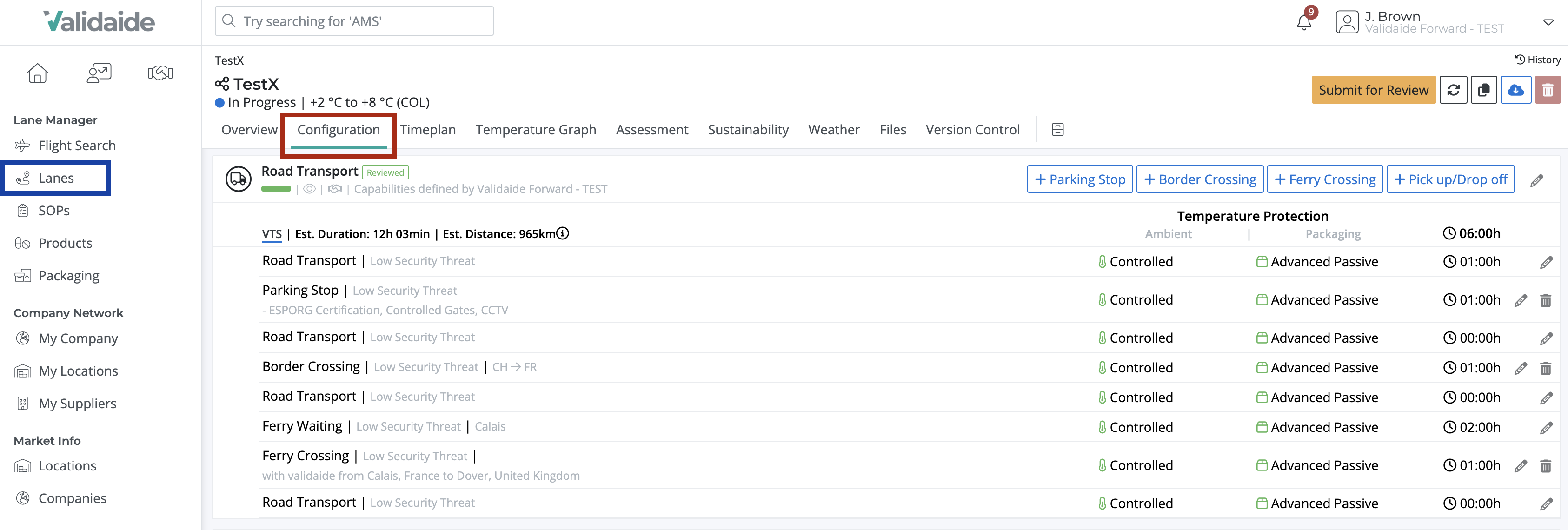Open the Version Control tab

pos(972,129)
